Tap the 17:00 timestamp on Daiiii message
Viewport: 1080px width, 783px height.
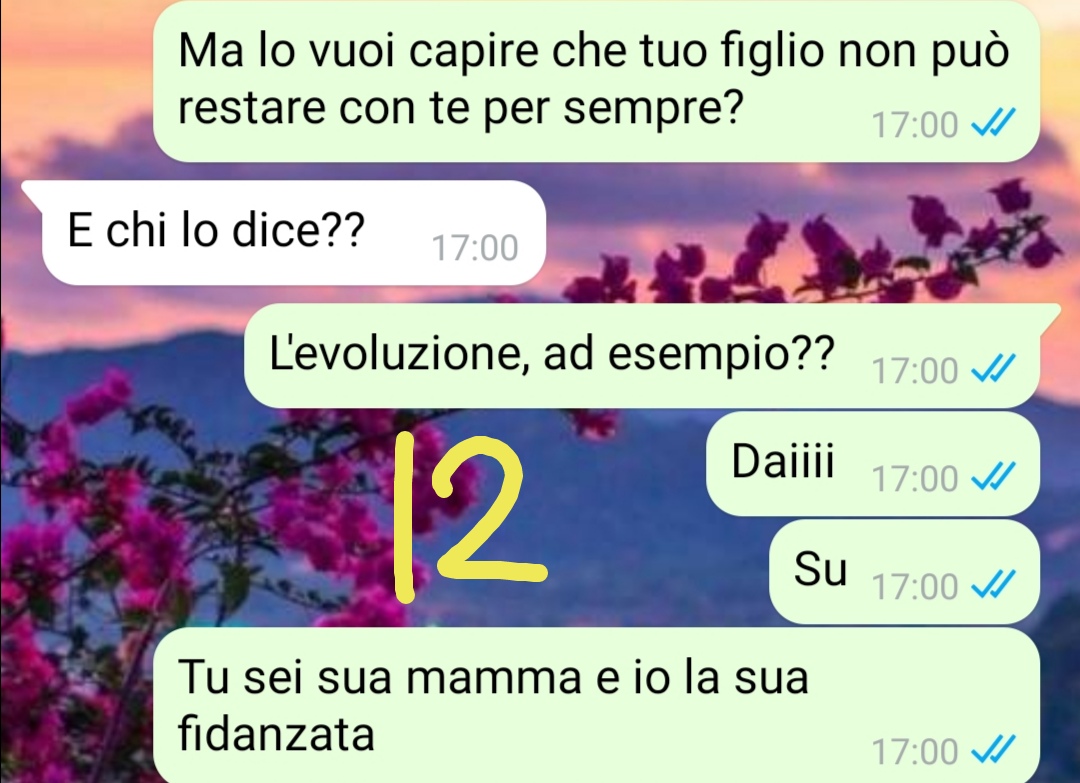(x=915, y=478)
